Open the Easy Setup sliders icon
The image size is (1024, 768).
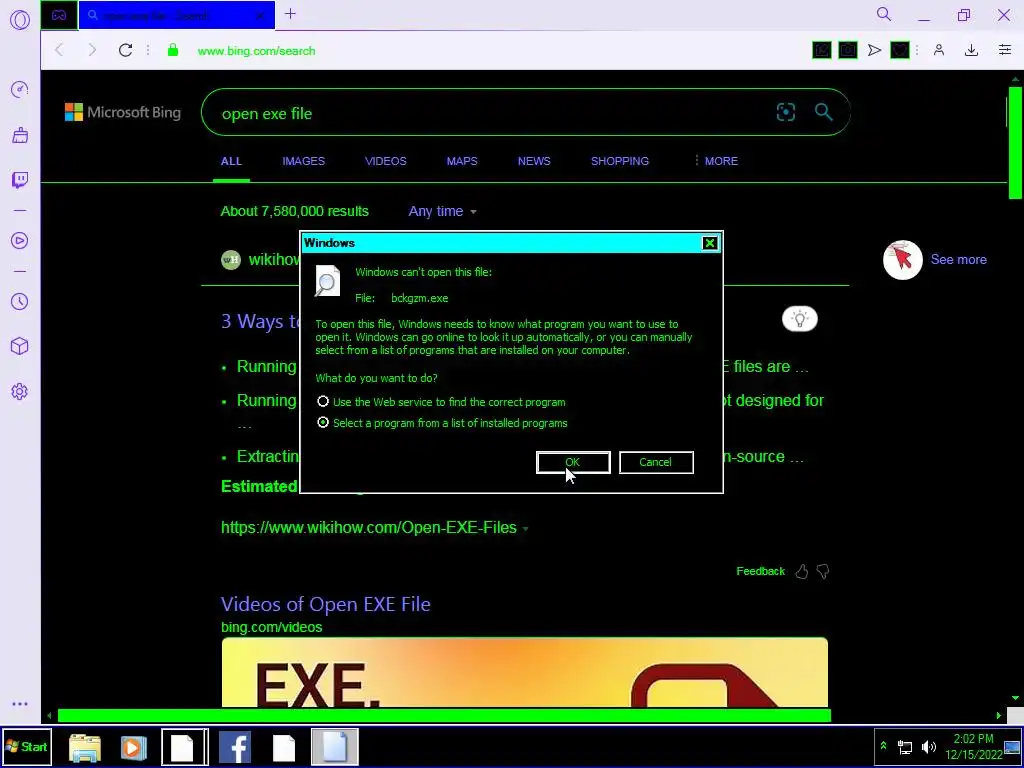pos(1005,50)
